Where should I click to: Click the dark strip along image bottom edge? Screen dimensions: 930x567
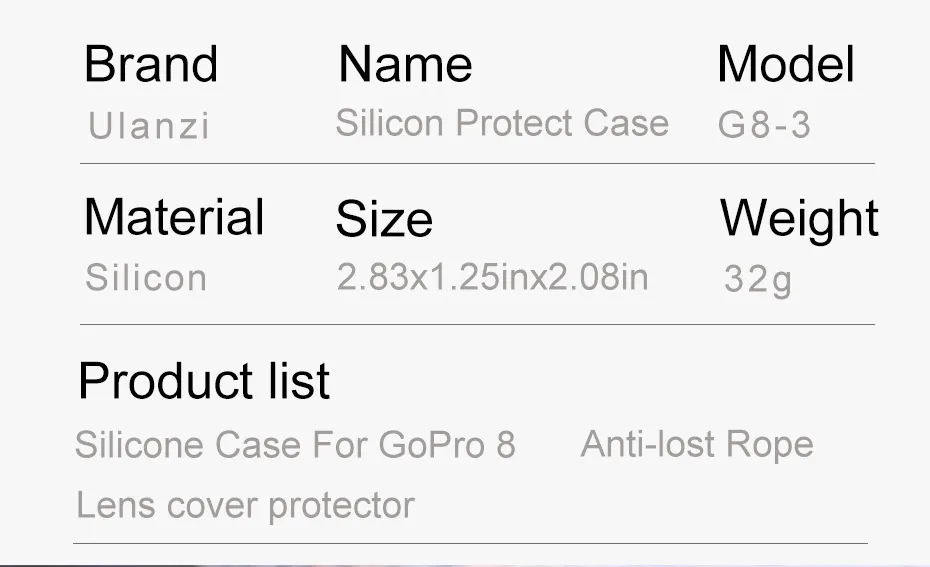(x=465, y=563)
